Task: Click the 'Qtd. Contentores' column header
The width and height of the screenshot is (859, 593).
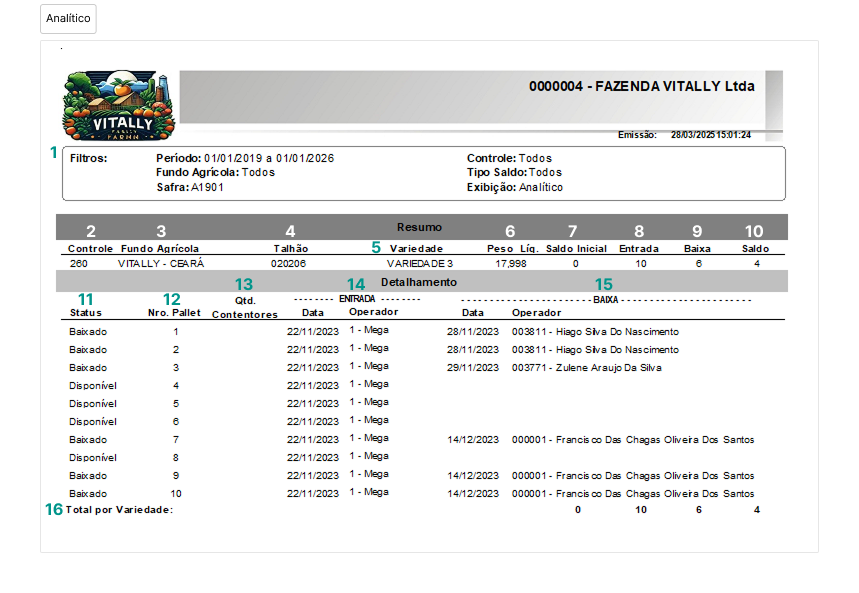Action: [245, 307]
